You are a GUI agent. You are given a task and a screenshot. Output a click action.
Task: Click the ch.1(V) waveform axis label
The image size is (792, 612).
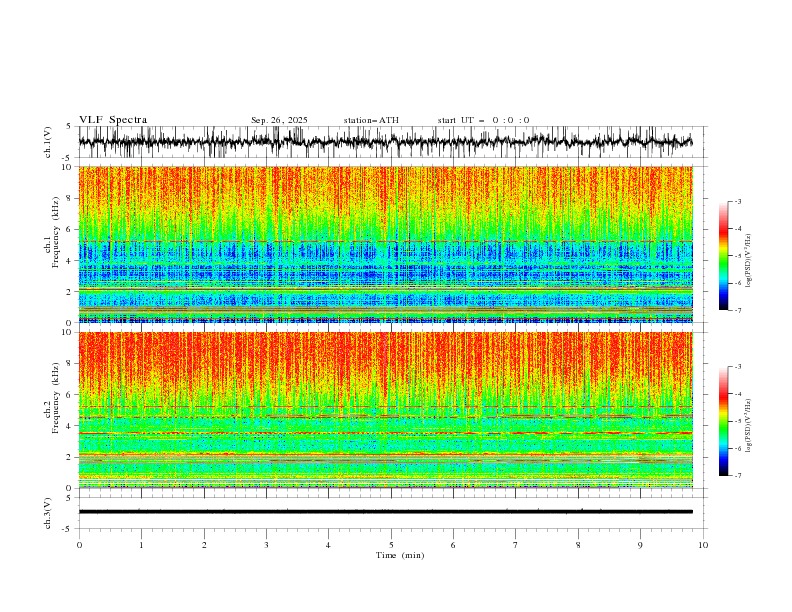coord(48,142)
